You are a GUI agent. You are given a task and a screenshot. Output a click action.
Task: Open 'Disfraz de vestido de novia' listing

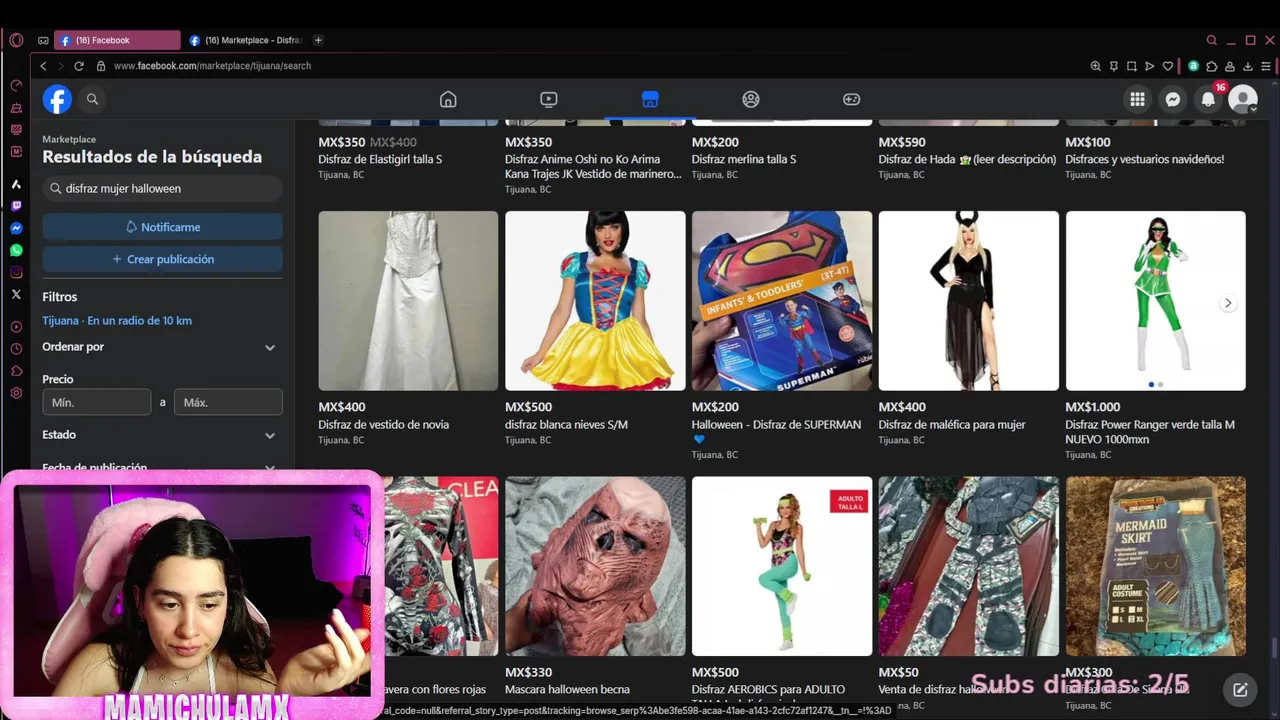pyautogui.click(x=383, y=425)
